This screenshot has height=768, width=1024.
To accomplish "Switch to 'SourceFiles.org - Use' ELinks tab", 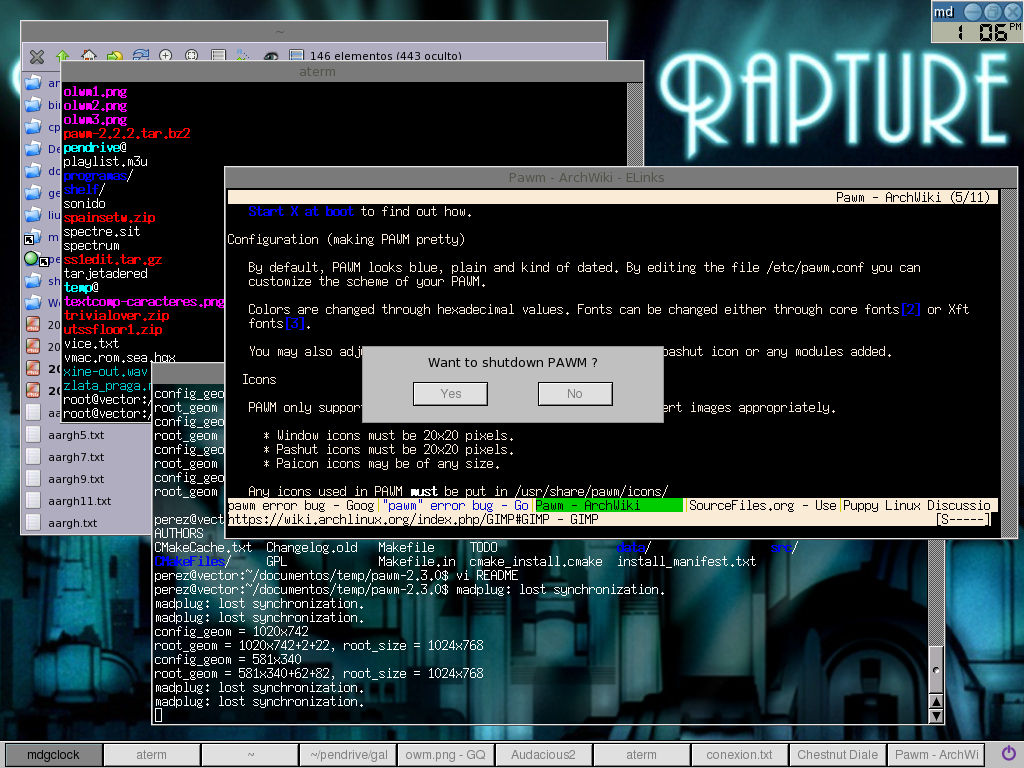I will click(762, 505).
